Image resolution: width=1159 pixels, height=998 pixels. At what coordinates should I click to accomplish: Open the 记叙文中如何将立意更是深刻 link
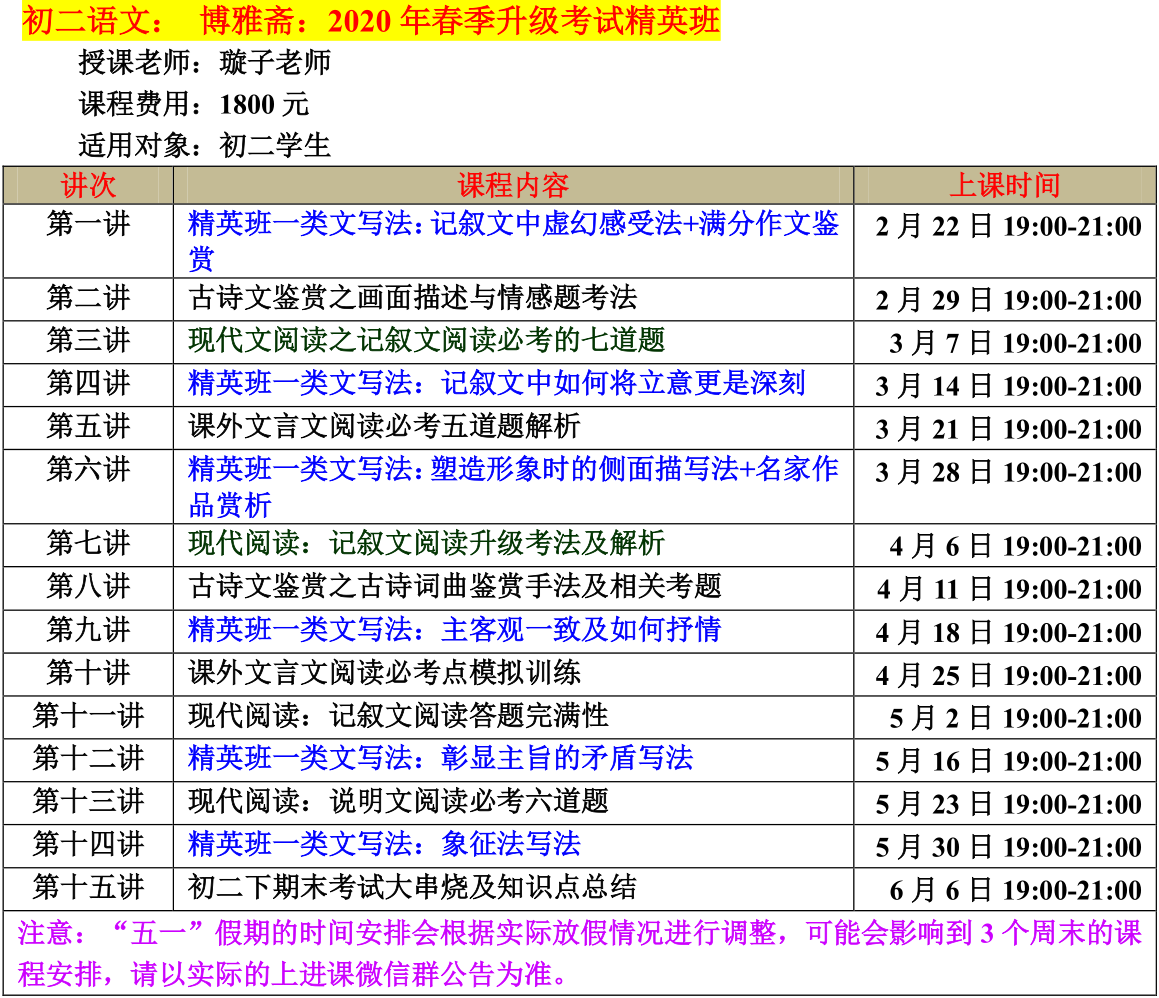pos(496,384)
